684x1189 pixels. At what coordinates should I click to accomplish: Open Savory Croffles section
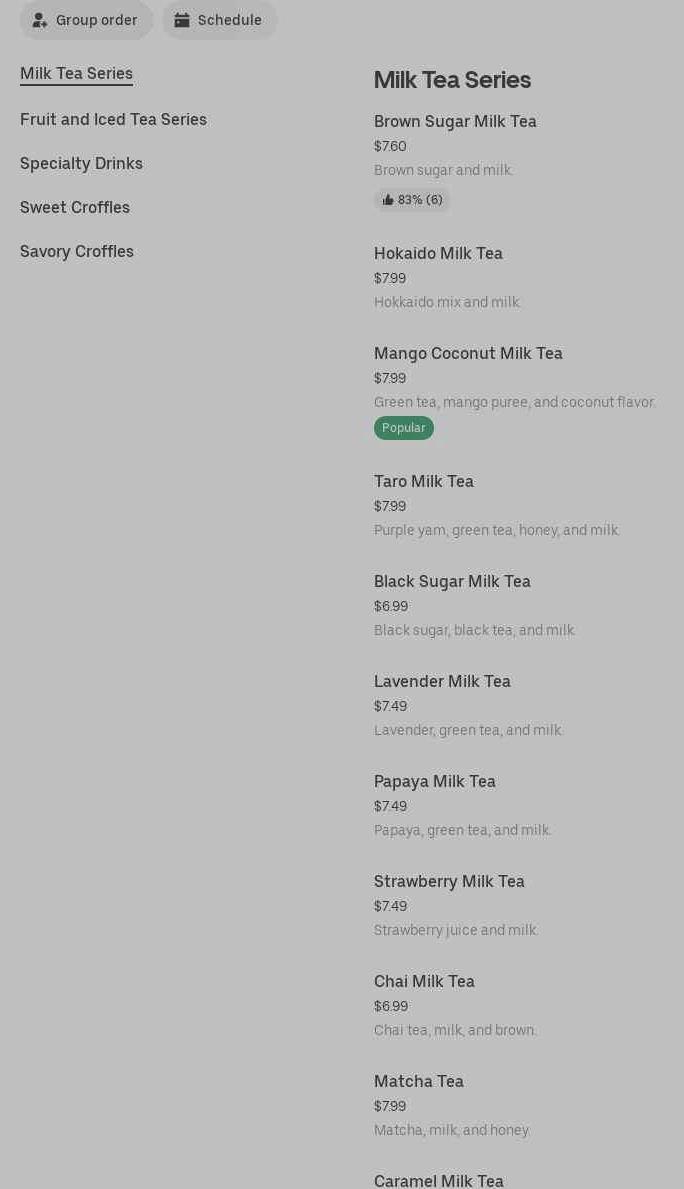coord(77,251)
